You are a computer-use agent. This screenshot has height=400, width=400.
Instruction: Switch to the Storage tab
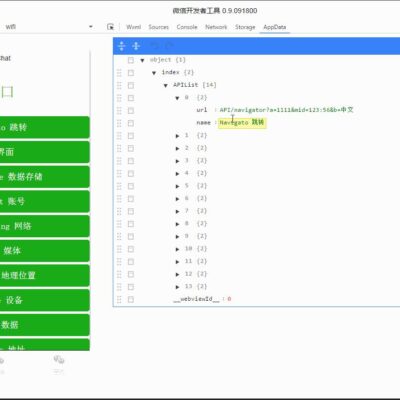(x=245, y=27)
